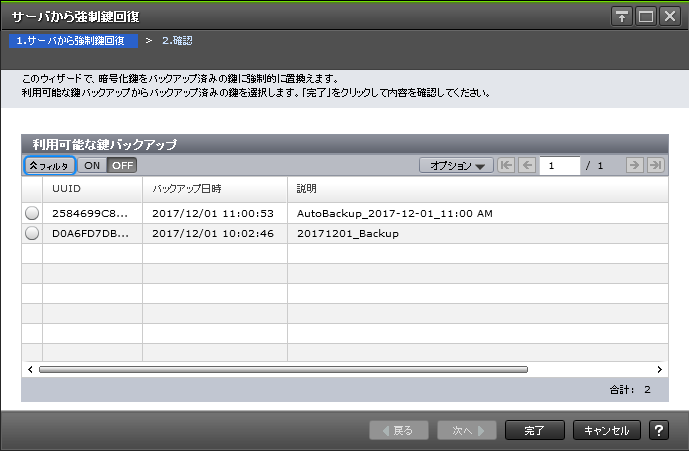Screen dimensions: 689x451
Task: Click the 利用可能な鍵バックアップ table title
Action: coord(105,144)
